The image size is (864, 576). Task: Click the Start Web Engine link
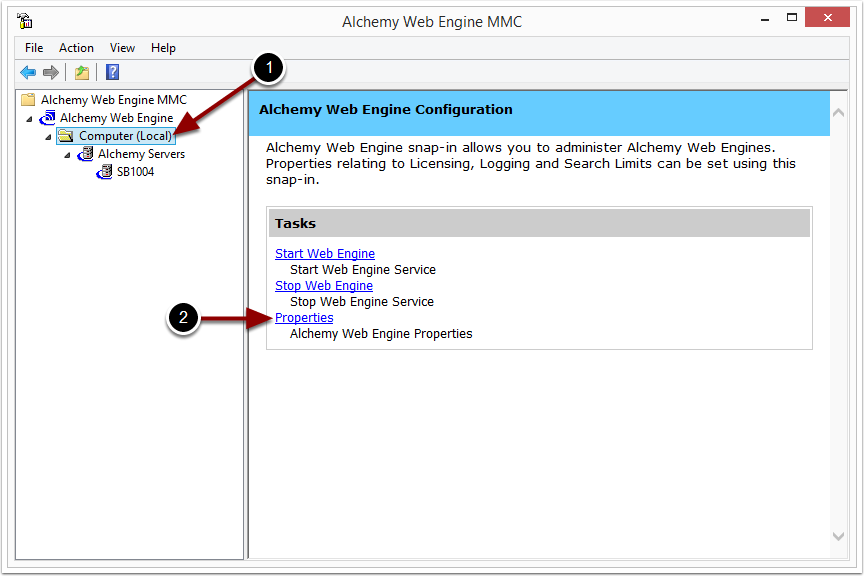[325, 254]
